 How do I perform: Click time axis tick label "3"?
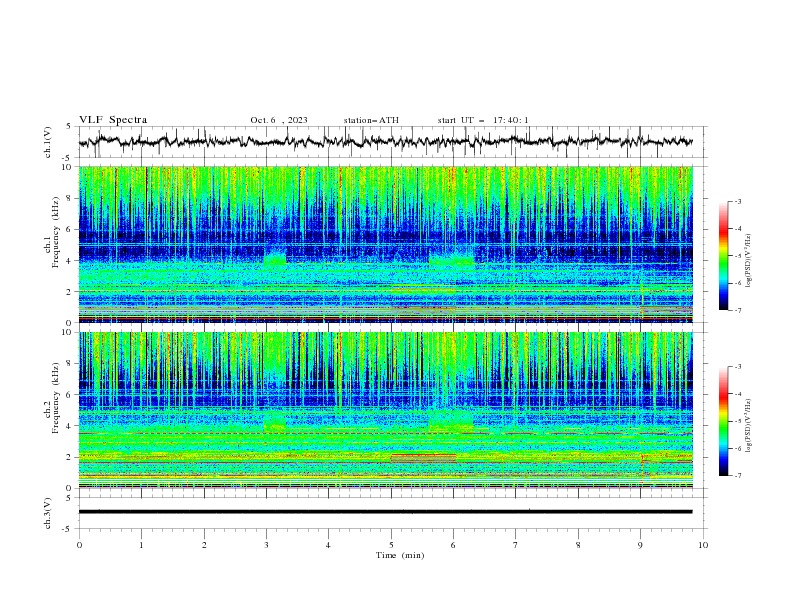tap(266, 545)
